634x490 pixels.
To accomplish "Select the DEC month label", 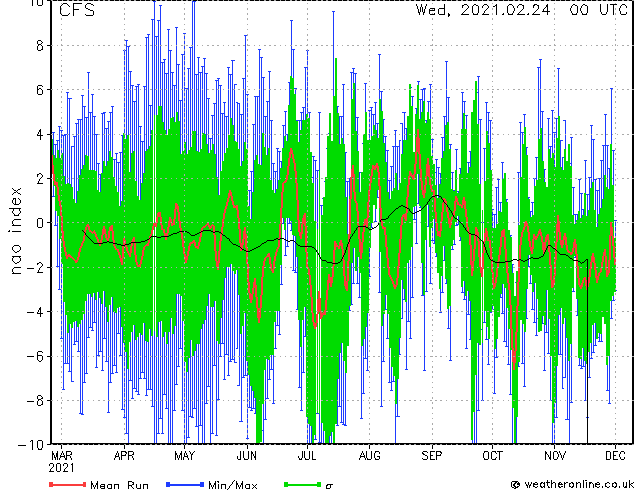I will coord(615,456).
